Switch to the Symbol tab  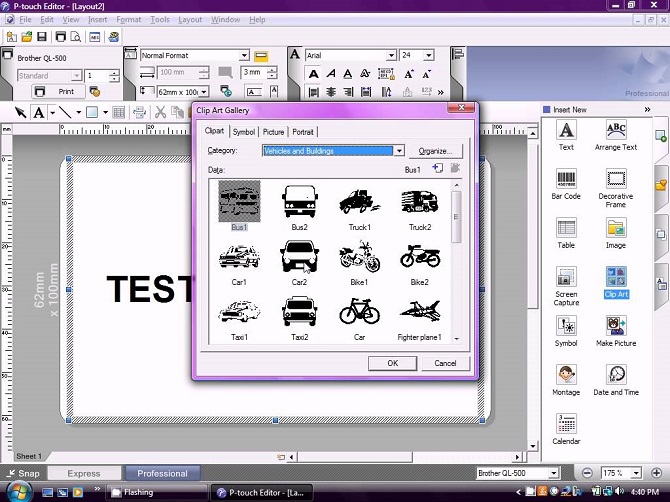coord(243,132)
